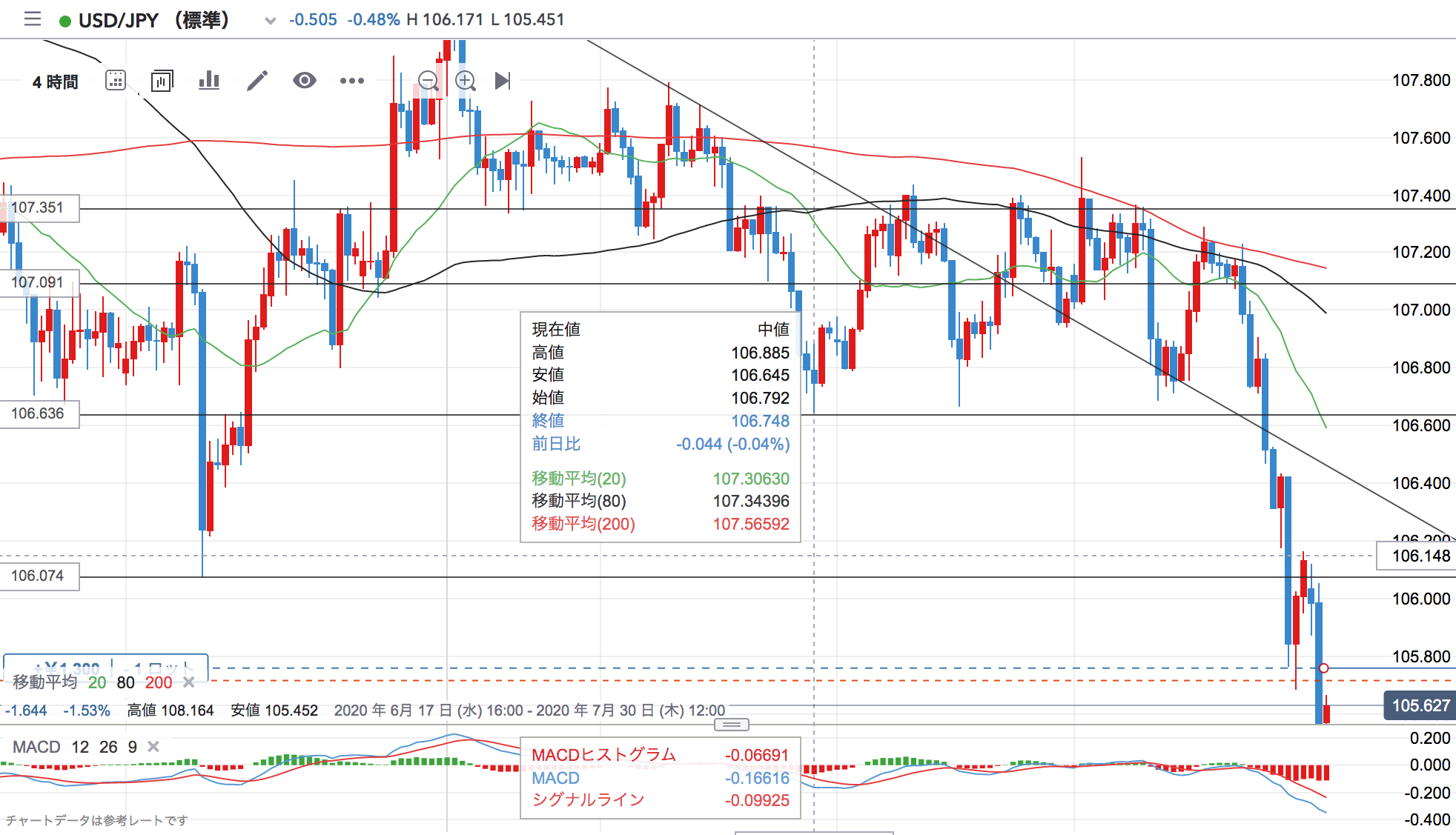Jump to latest bar with skip icon

(503, 80)
